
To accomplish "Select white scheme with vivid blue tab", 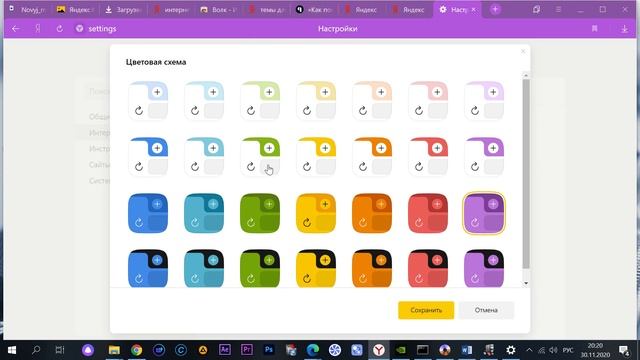I will pos(148,157).
